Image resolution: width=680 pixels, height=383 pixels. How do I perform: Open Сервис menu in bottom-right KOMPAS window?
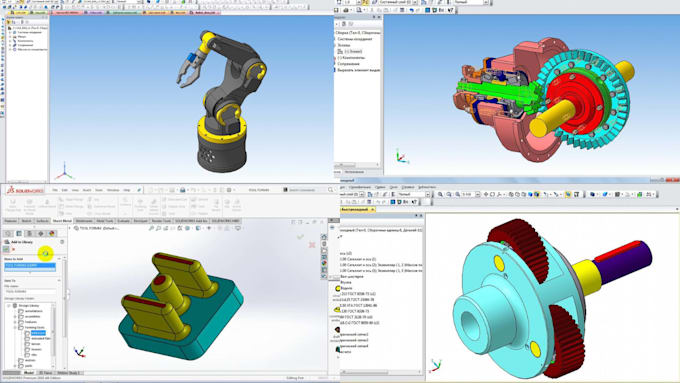click(x=380, y=187)
